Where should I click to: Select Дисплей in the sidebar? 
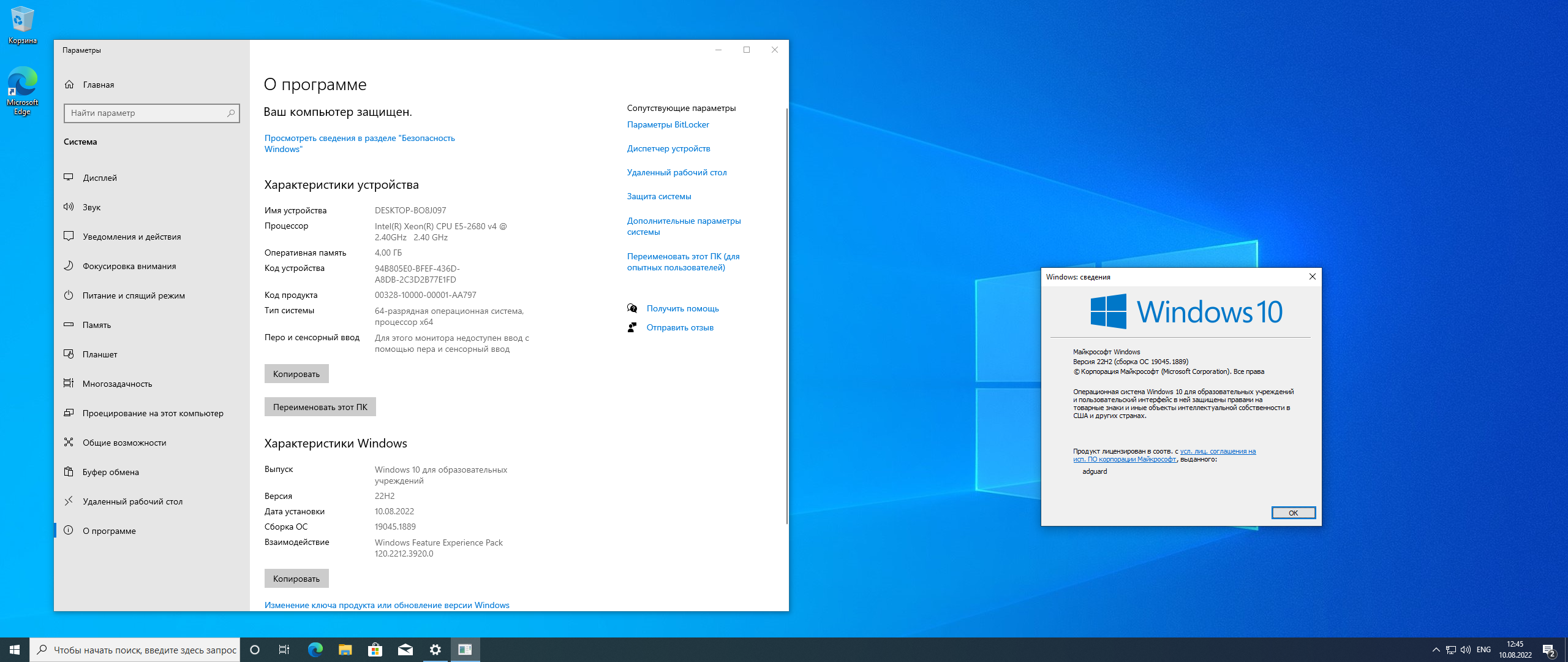[x=152, y=177]
